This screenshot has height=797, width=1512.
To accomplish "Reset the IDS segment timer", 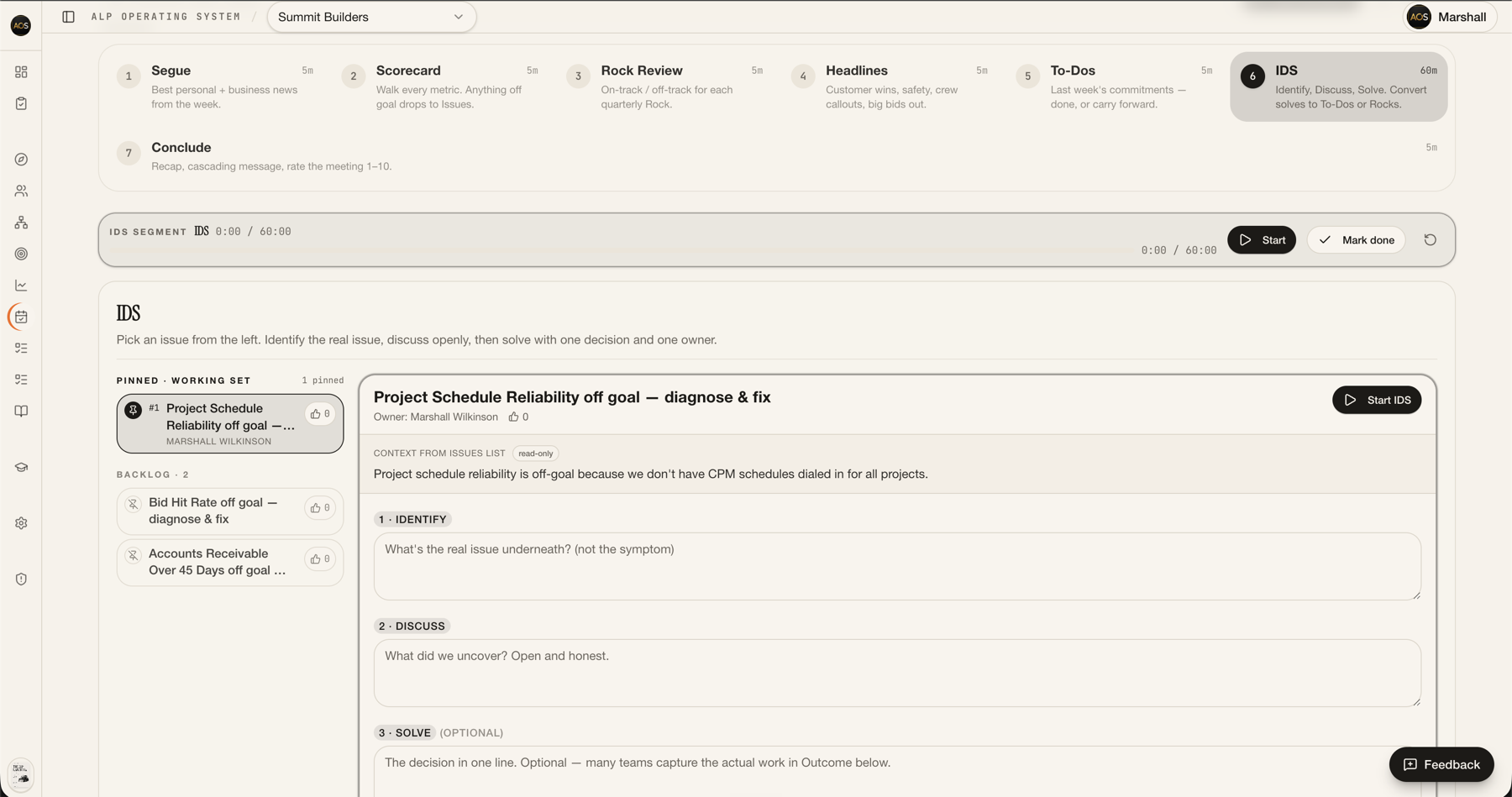I will click(1430, 240).
